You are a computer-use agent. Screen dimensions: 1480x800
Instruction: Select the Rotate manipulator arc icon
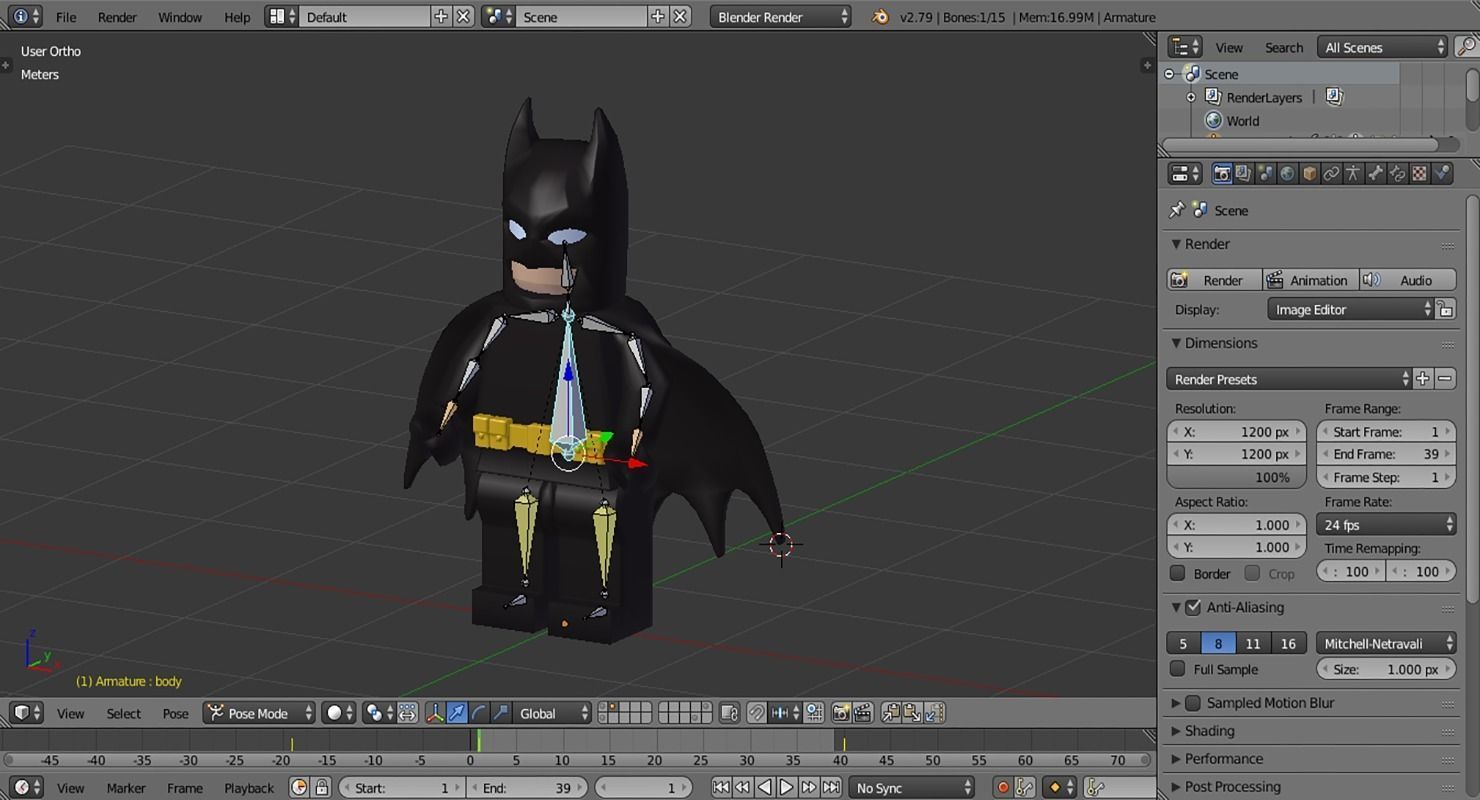(x=479, y=713)
